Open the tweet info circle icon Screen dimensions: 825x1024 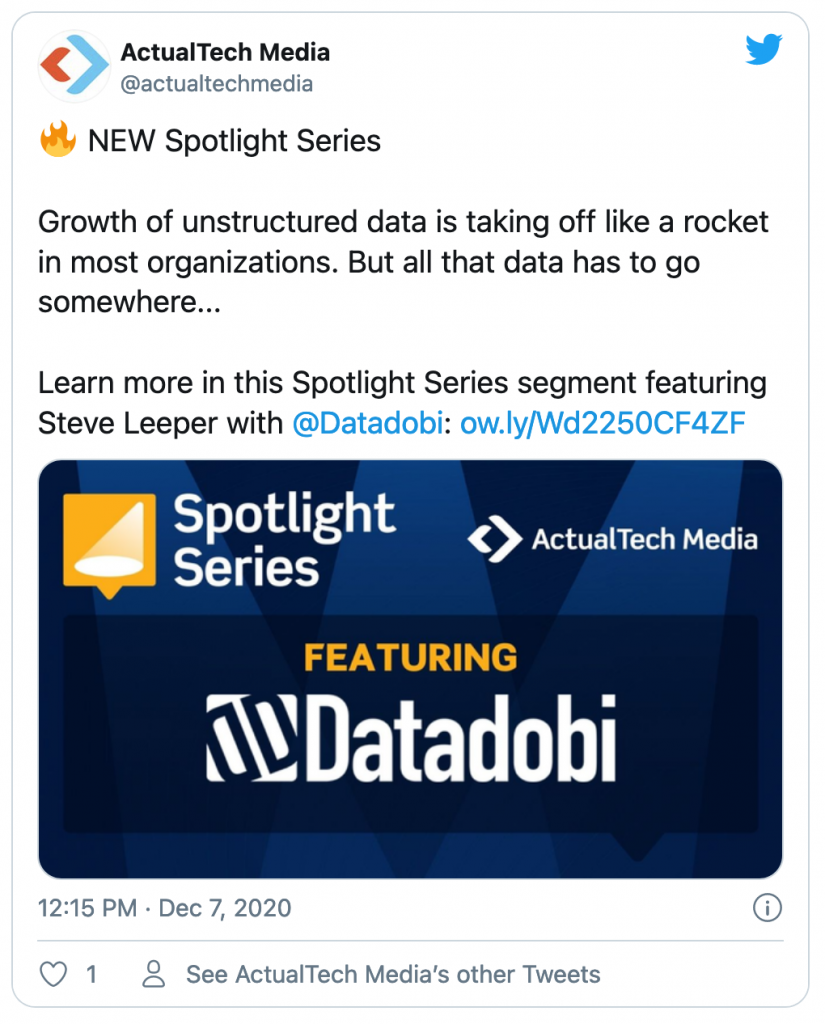click(x=767, y=908)
